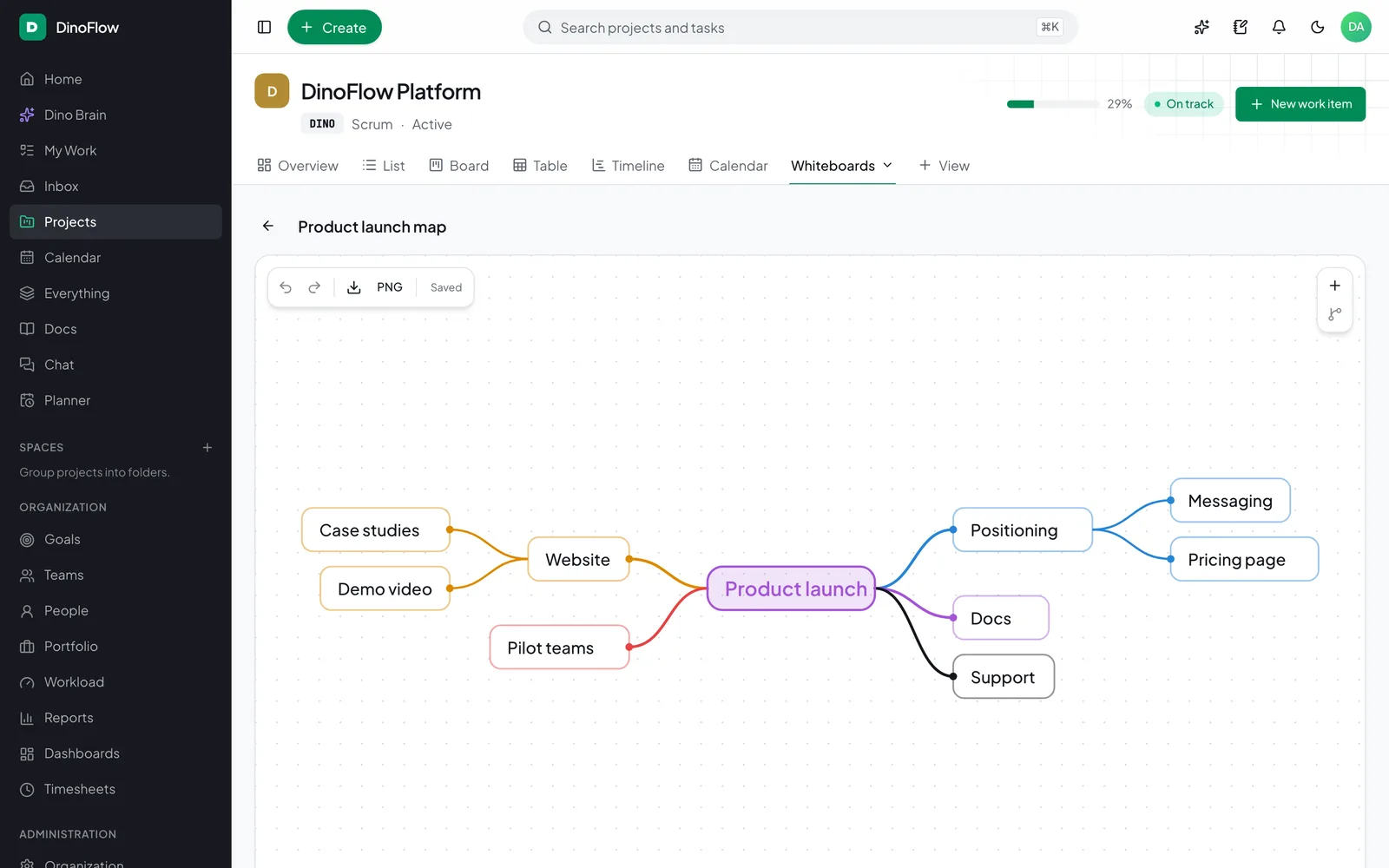The image size is (1389, 868).
Task: Add a new View tab
Action: coord(945,166)
